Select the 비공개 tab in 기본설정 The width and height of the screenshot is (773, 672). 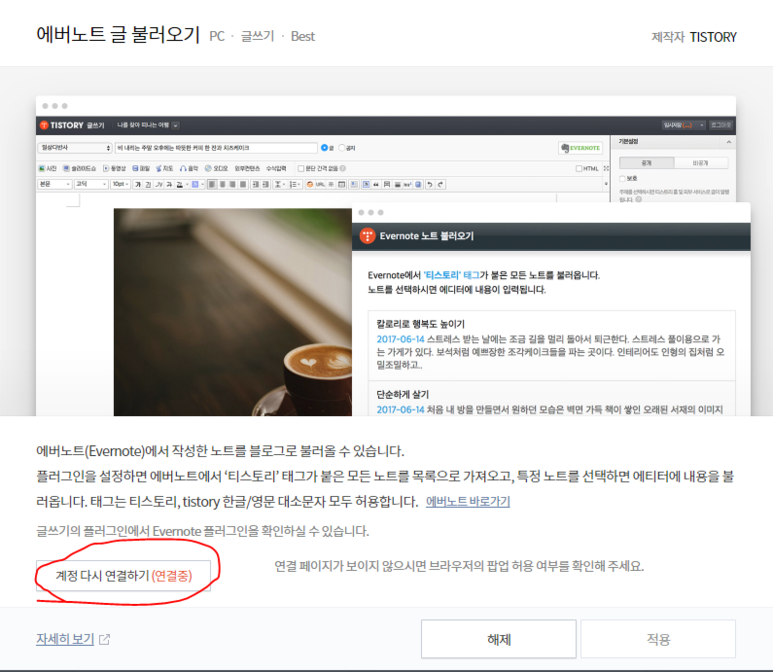click(x=701, y=163)
